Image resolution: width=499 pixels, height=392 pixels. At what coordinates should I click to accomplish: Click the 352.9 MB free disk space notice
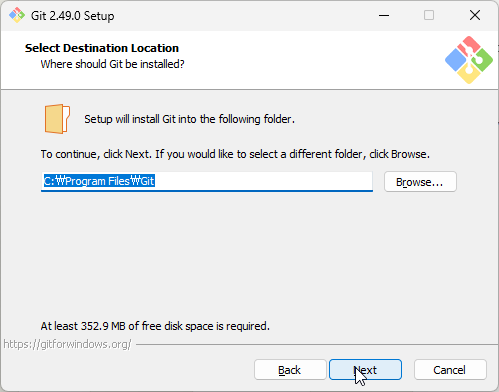pyautogui.click(x=155, y=326)
